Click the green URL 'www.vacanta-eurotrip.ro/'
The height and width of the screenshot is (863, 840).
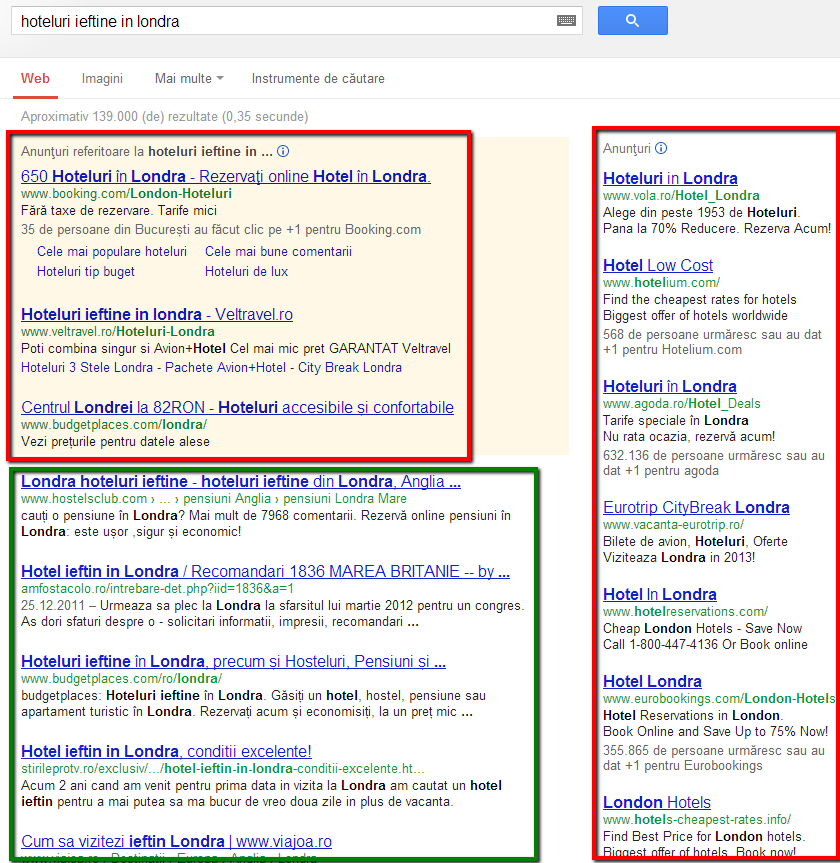click(x=674, y=525)
